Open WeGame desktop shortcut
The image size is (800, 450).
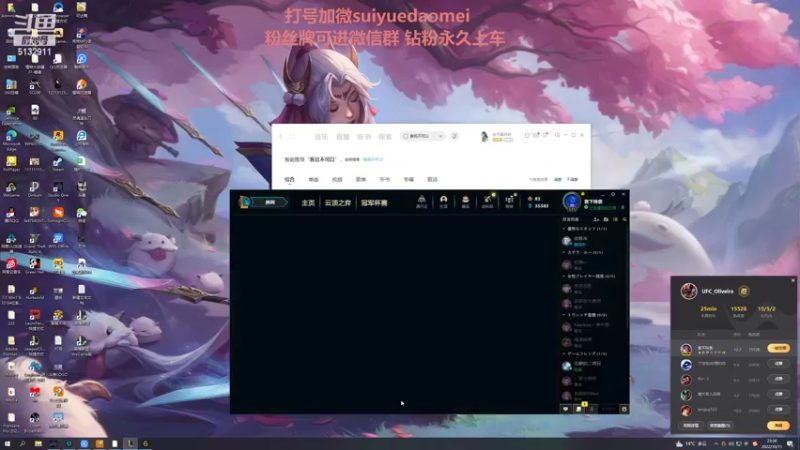11,189
